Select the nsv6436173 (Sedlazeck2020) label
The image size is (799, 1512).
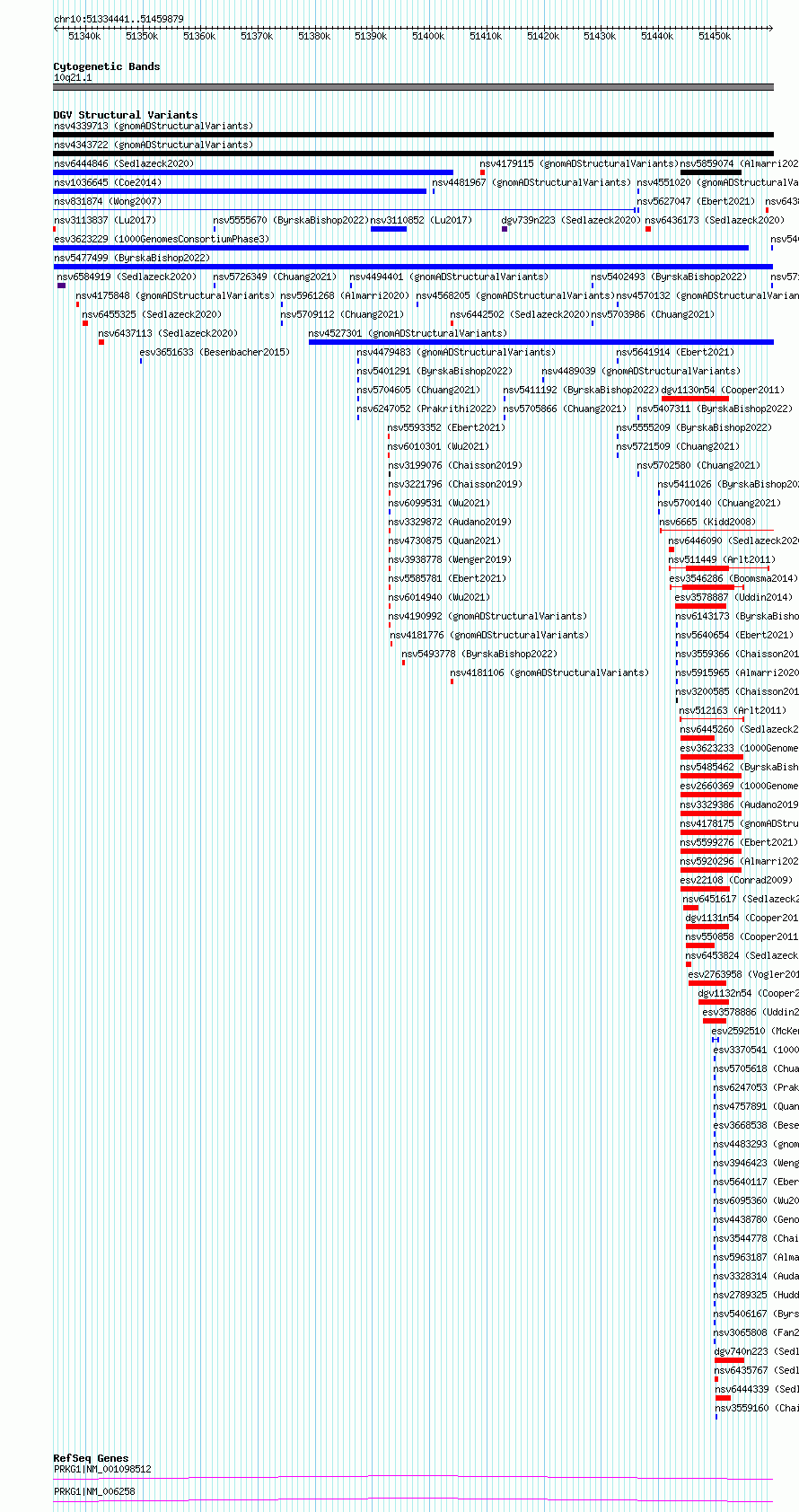[x=715, y=220]
